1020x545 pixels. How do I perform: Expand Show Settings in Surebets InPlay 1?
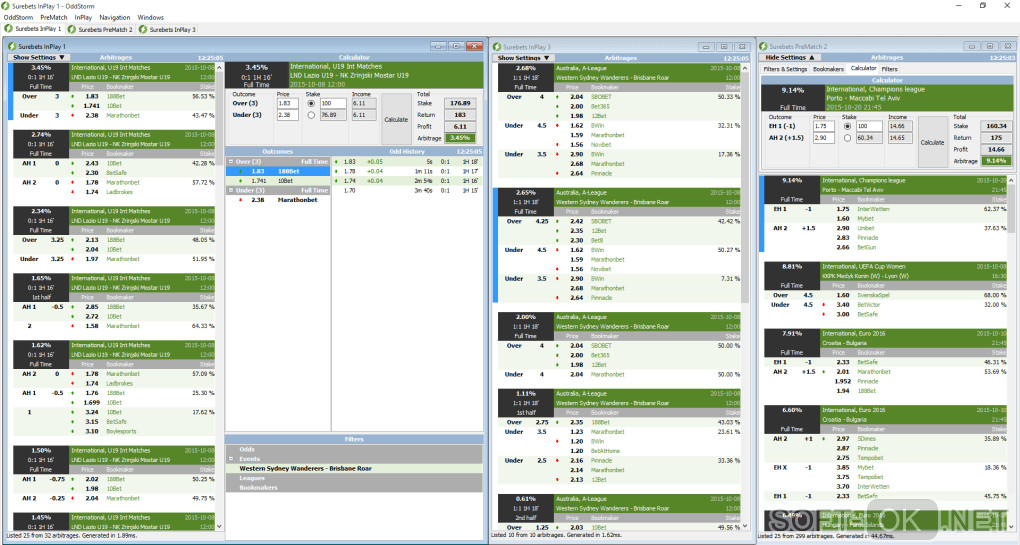[x=39, y=57]
